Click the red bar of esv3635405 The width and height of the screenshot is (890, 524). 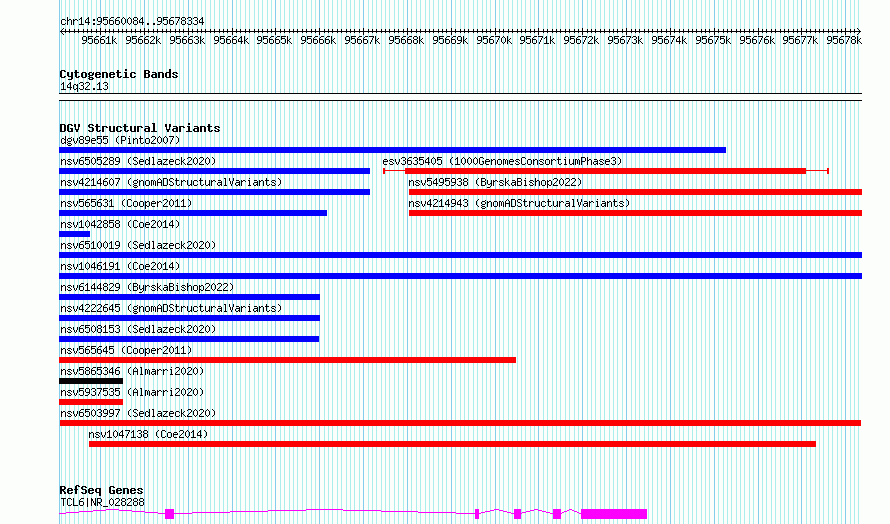click(606, 171)
